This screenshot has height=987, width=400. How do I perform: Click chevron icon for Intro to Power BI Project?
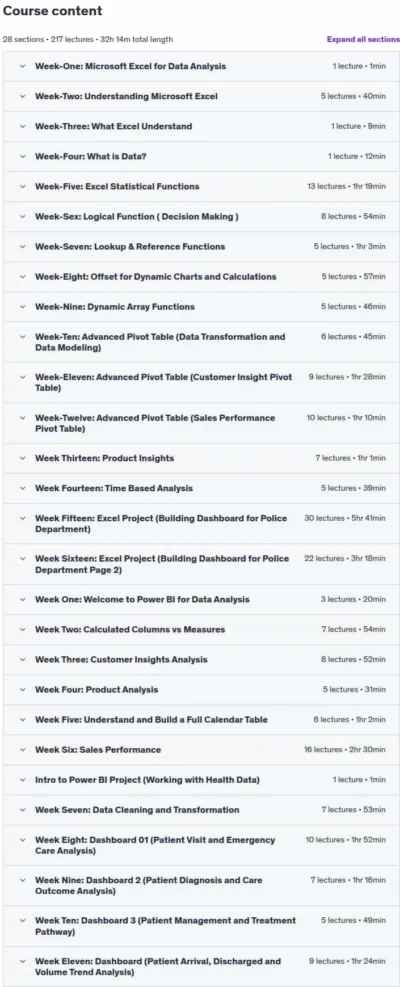[23, 780]
